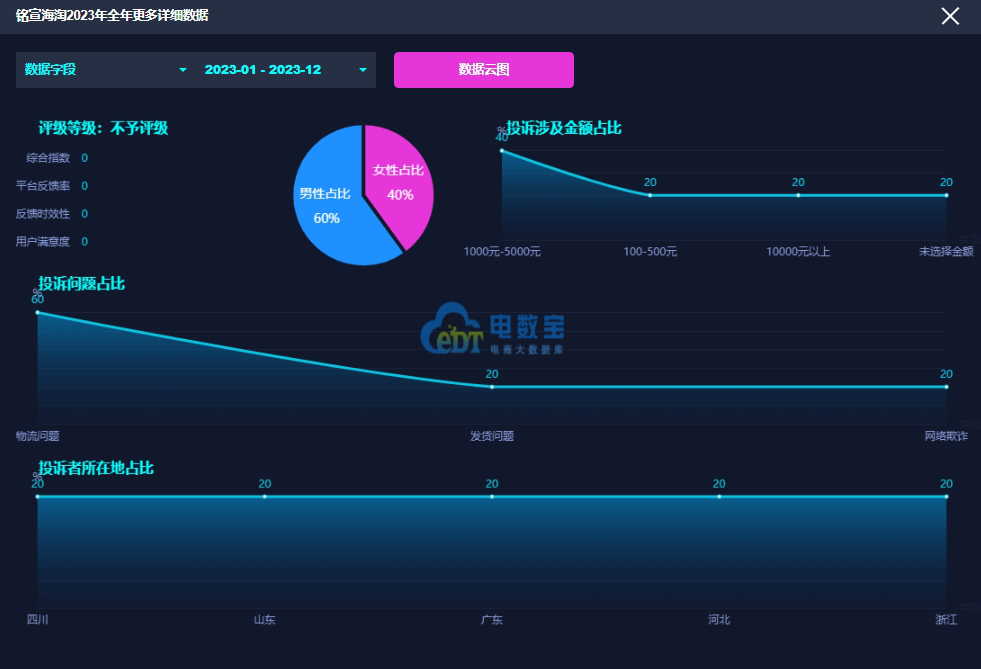Screen dimensions: 981x669
Task: Click the 河北 data point on region chart
Action: click(719, 496)
